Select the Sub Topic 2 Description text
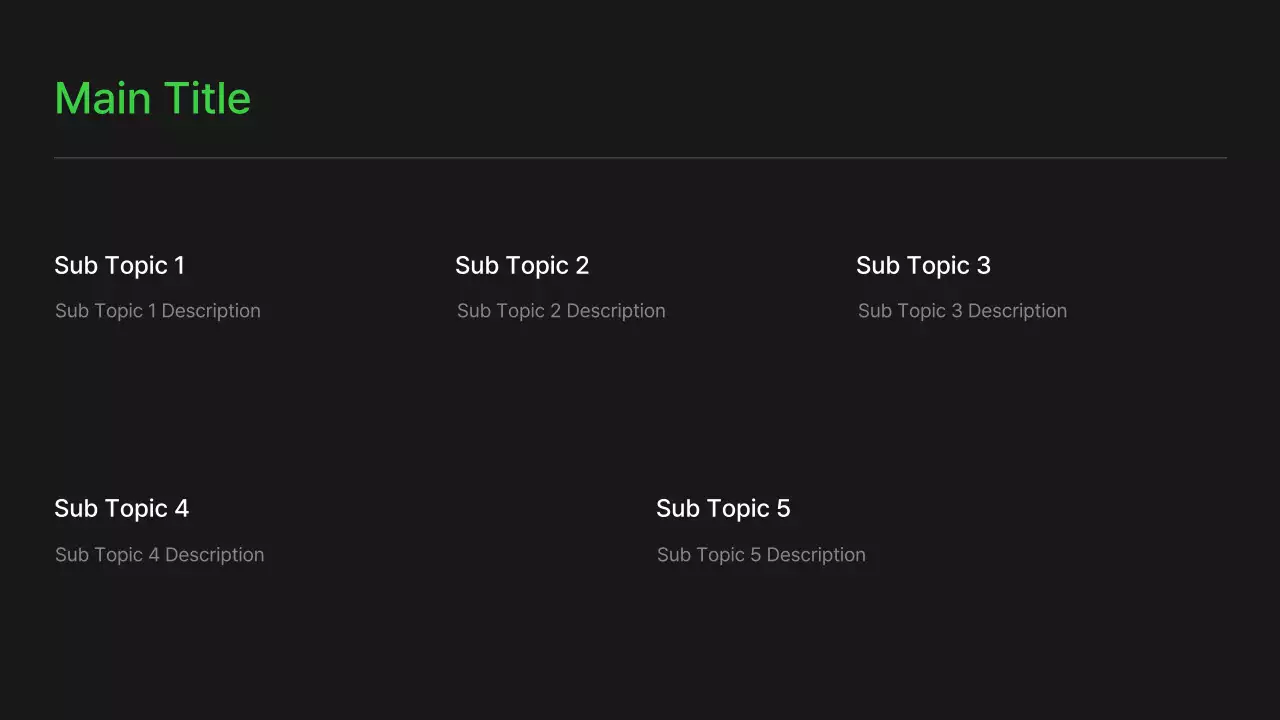1280x720 pixels. [x=561, y=311]
